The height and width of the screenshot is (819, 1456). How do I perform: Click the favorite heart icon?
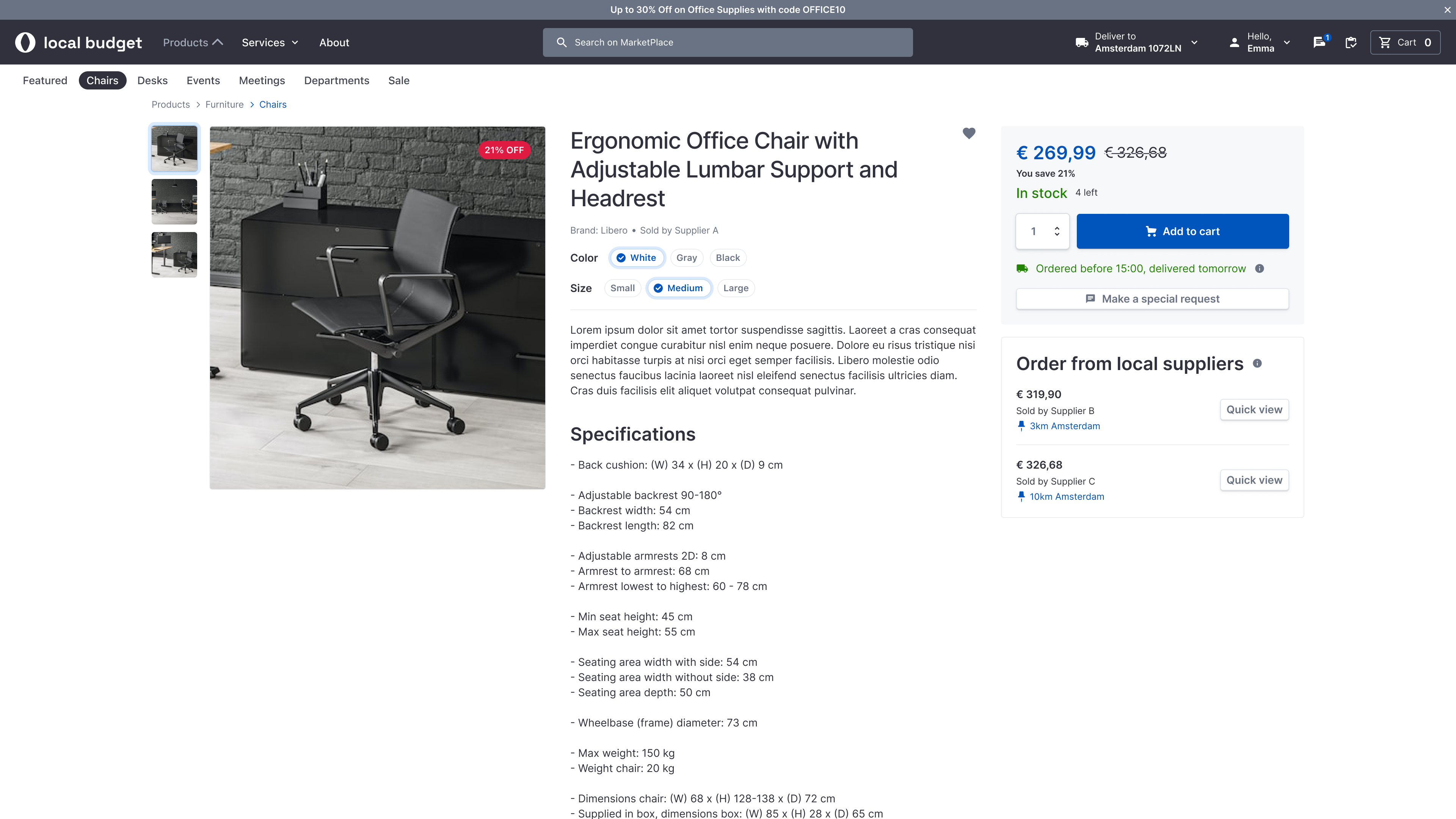coord(969,133)
